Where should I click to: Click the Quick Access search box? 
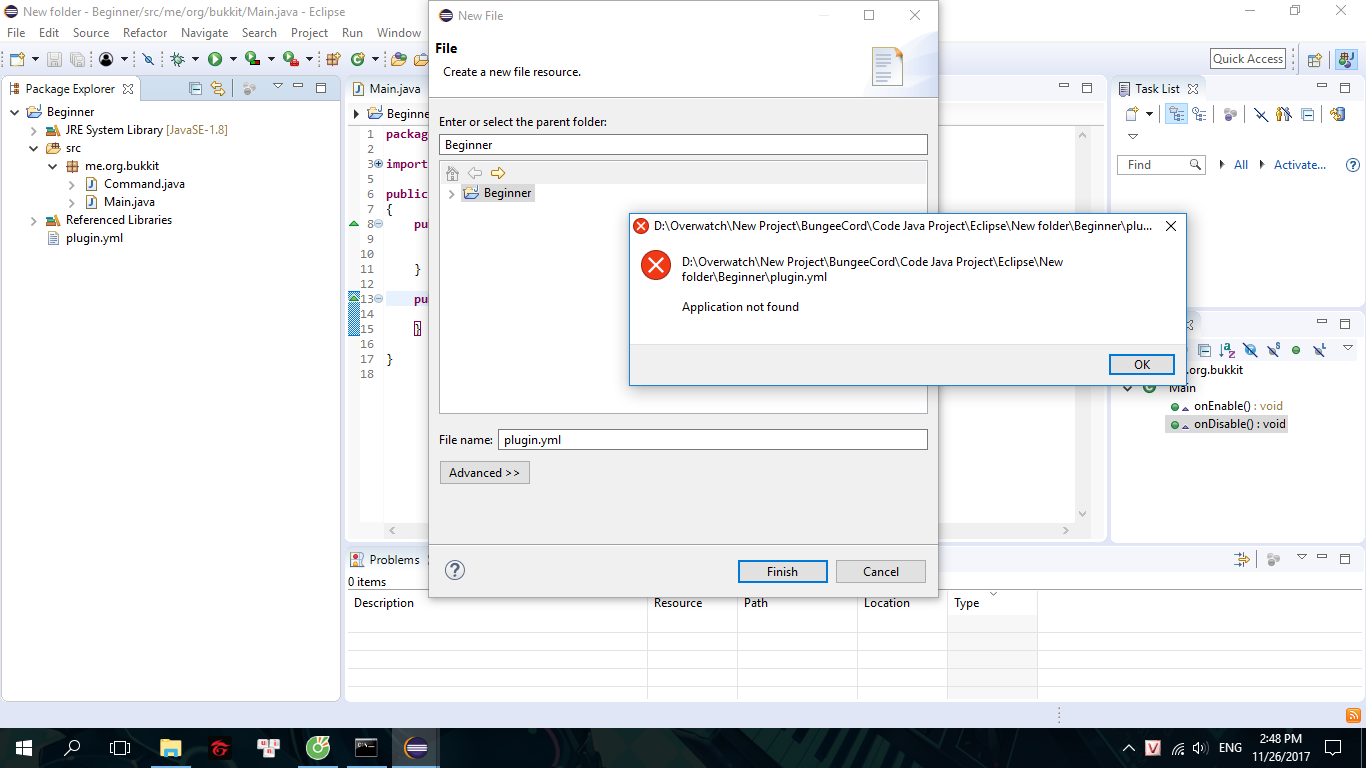click(1248, 59)
